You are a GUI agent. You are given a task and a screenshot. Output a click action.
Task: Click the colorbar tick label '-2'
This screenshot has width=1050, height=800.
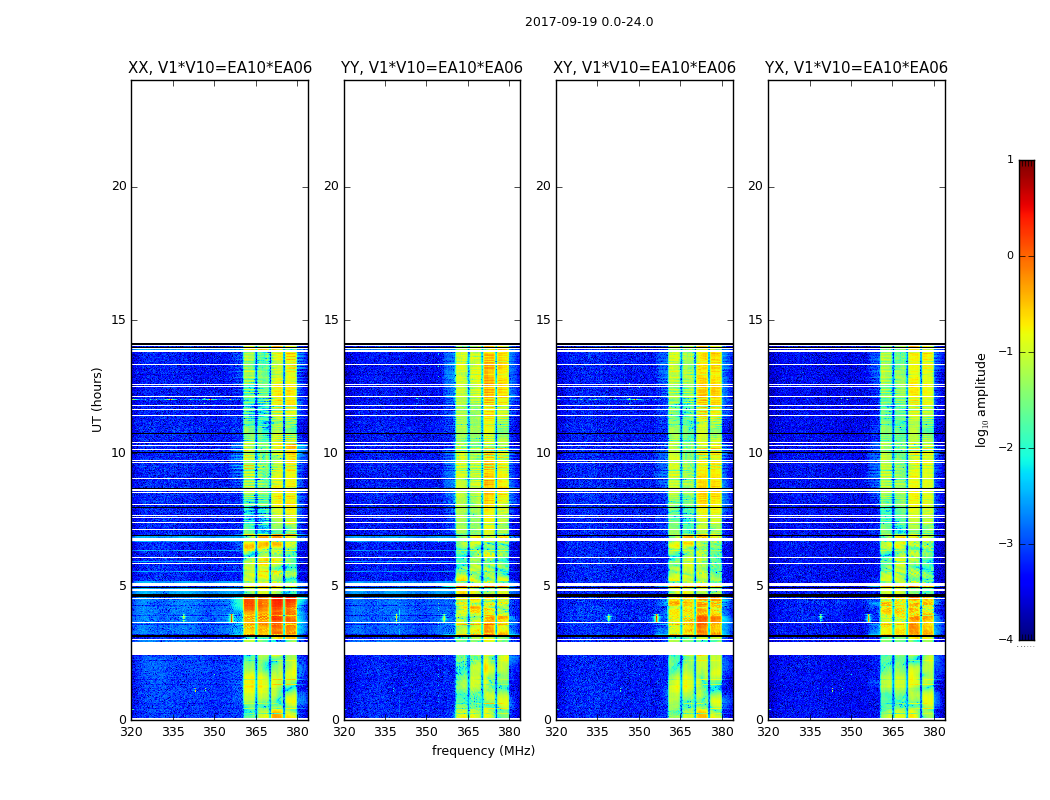[x=1006, y=448]
